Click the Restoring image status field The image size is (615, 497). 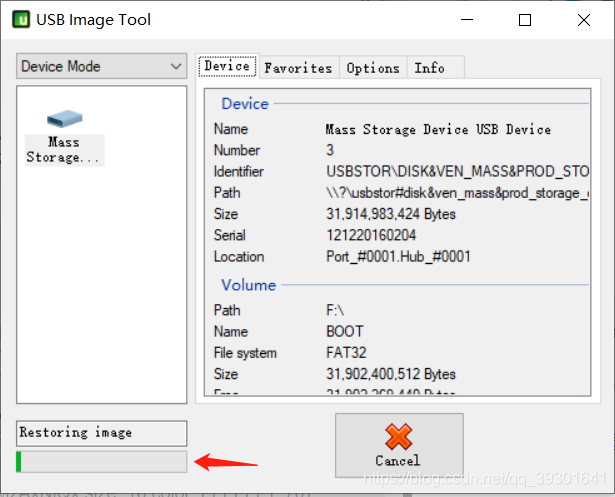(102, 433)
